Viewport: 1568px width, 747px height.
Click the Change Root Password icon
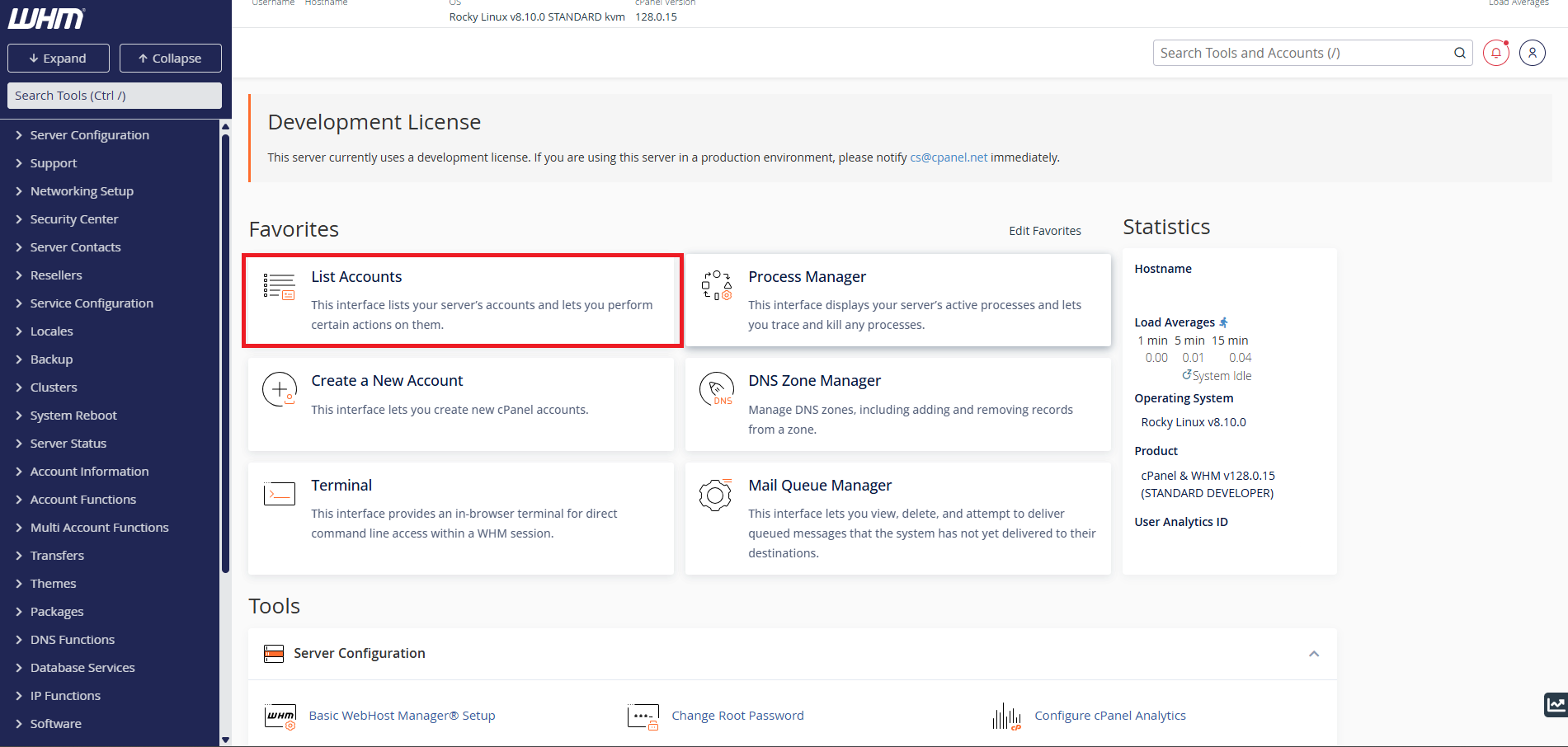tap(643, 716)
